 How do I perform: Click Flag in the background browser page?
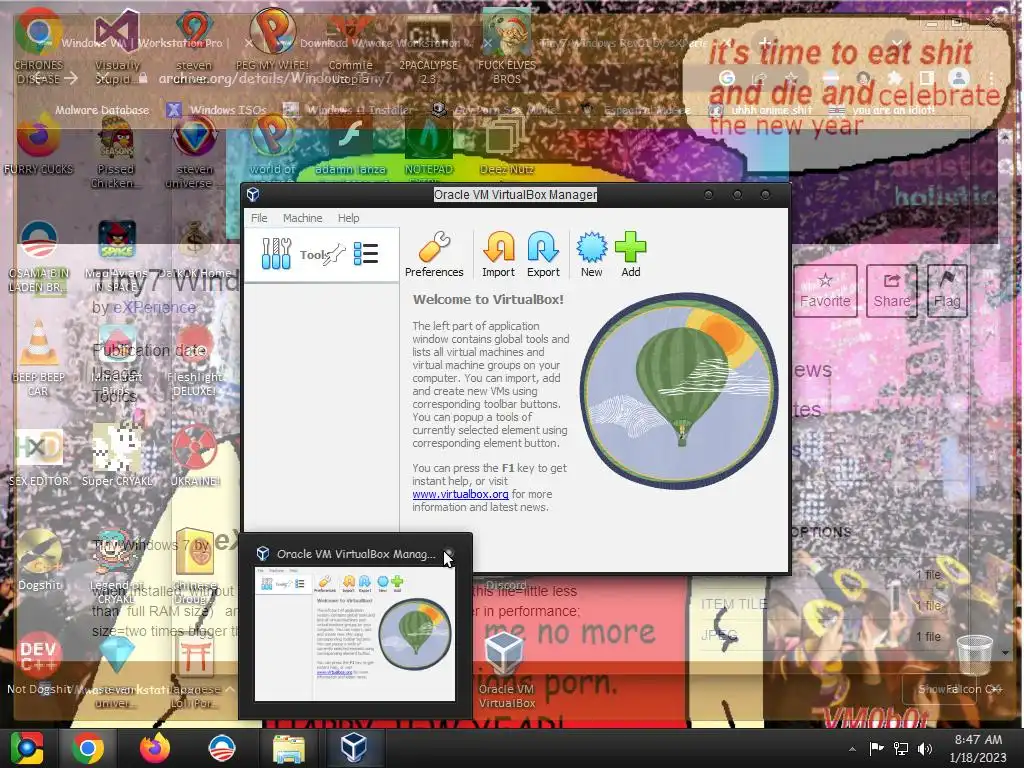point(946,291)
